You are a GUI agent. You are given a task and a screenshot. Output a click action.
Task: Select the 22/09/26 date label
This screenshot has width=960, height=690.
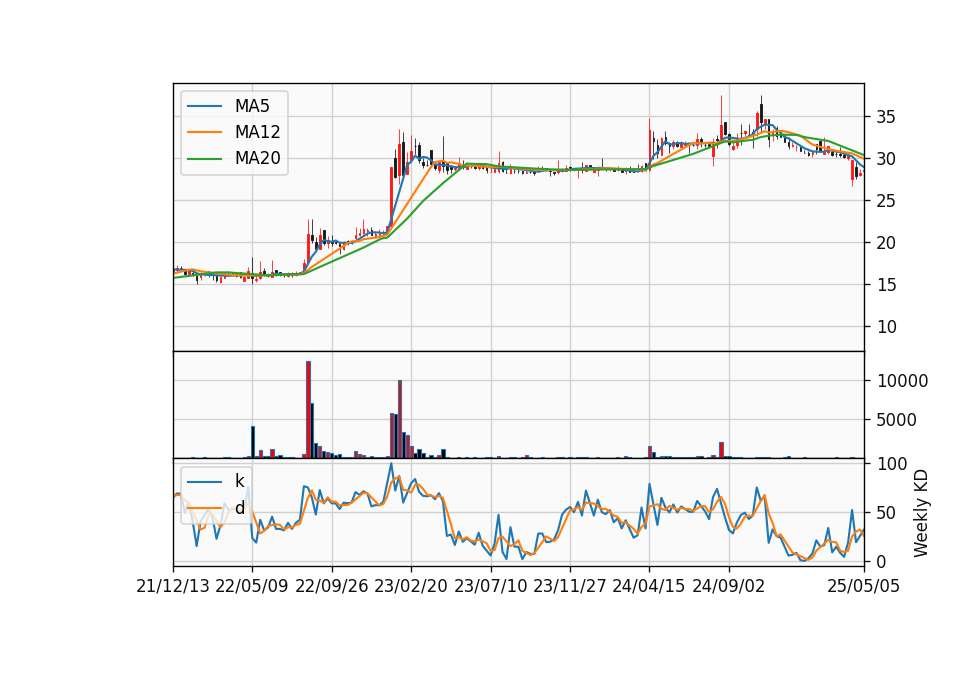(x=332, y=586)
